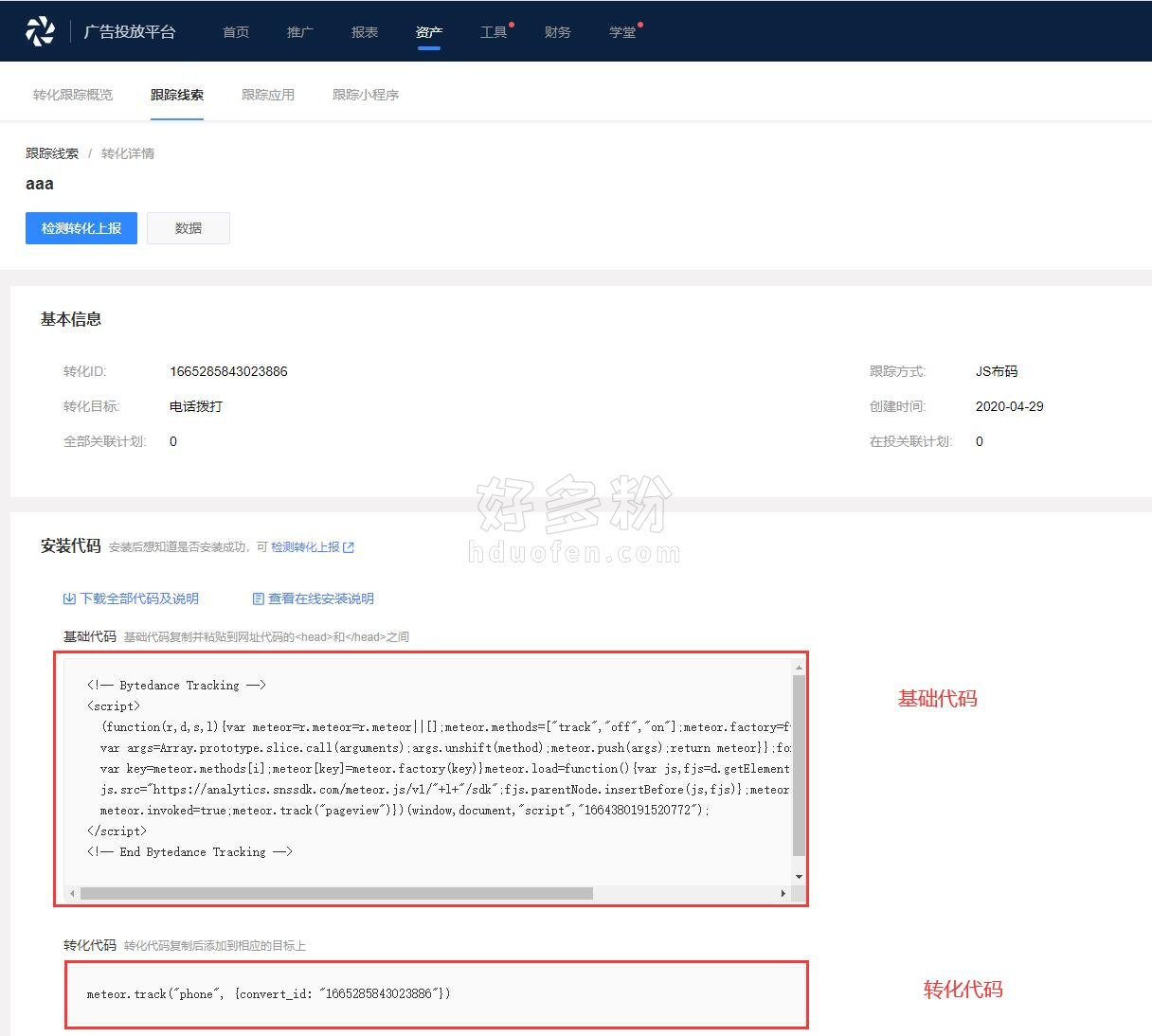Viewport: 1152px width, 1036px height.
Task: Click the scroll-left arrow of code box
Action: (x=72, y=893)
